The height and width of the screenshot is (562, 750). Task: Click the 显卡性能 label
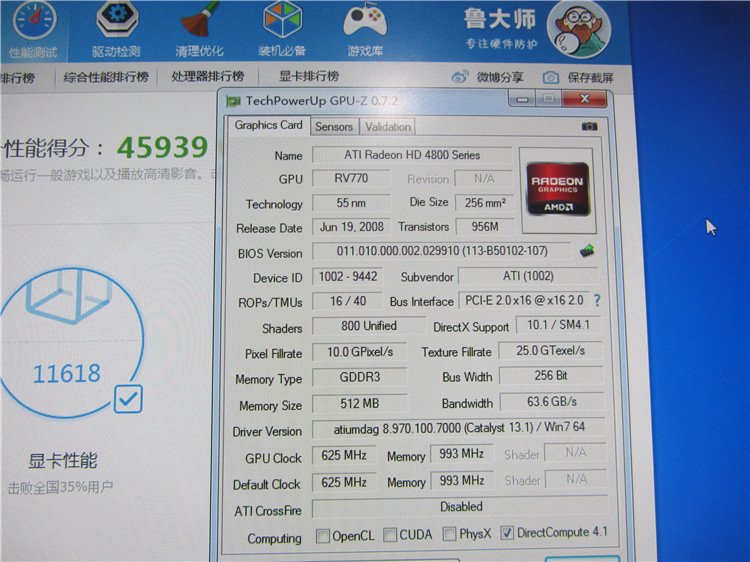[x=63, y=461]
